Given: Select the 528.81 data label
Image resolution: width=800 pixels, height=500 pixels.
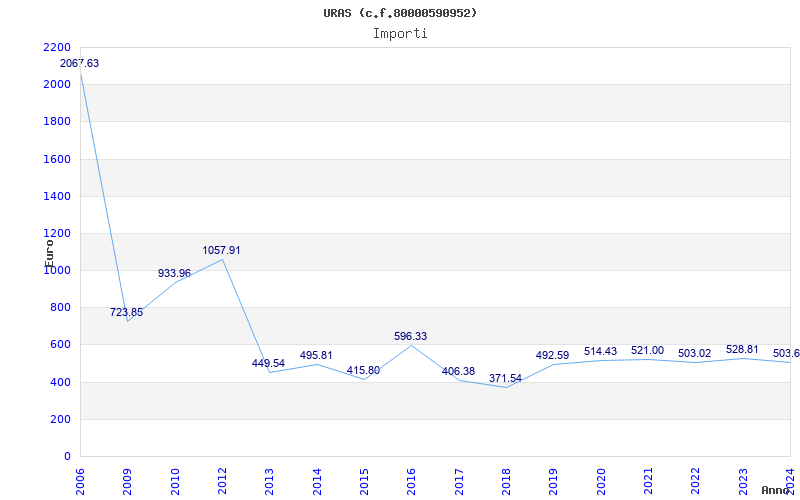Looking at the screenshot, I should [742, 349].
